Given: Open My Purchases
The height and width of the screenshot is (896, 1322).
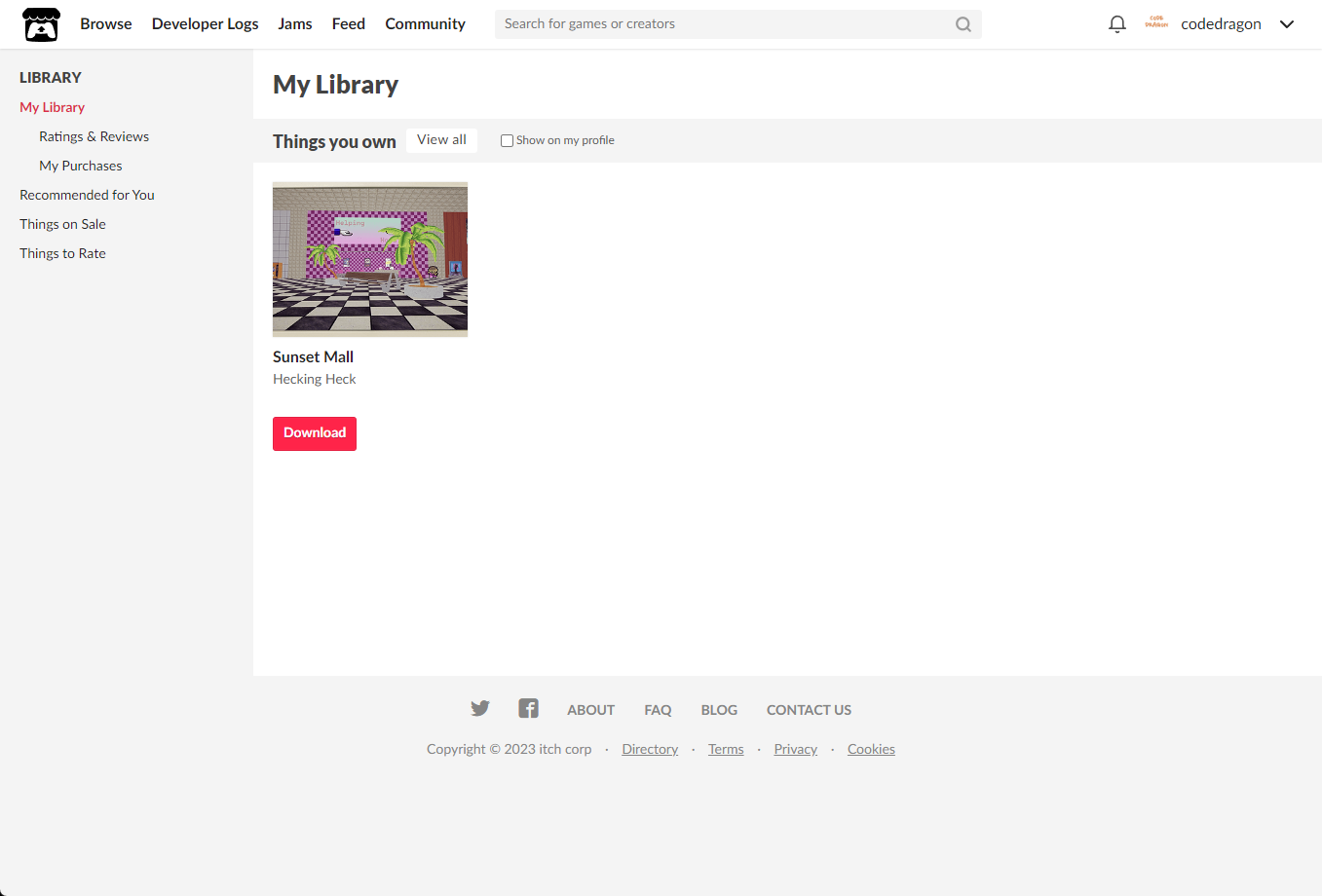Looking at the screenshot, I should (81, 166).
